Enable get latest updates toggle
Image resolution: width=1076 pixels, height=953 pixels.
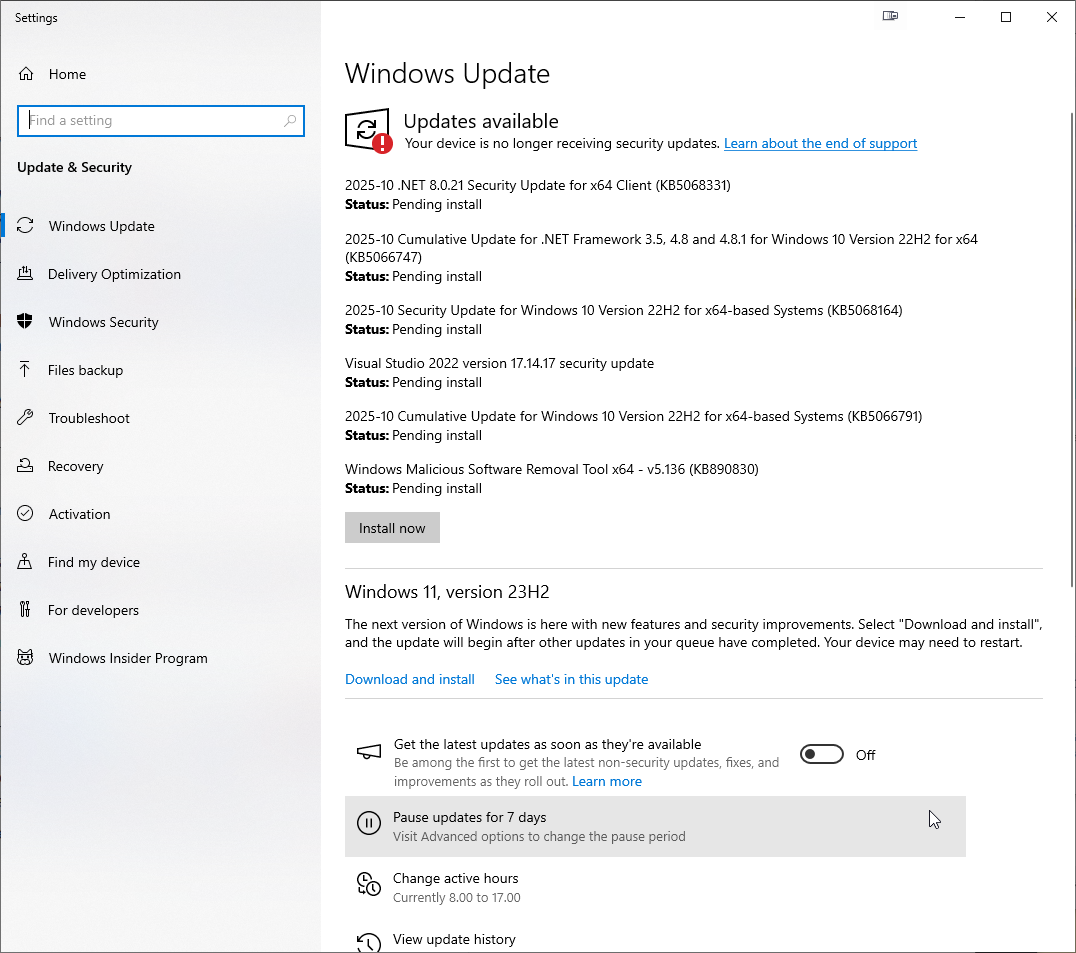[x=822, y=755]
